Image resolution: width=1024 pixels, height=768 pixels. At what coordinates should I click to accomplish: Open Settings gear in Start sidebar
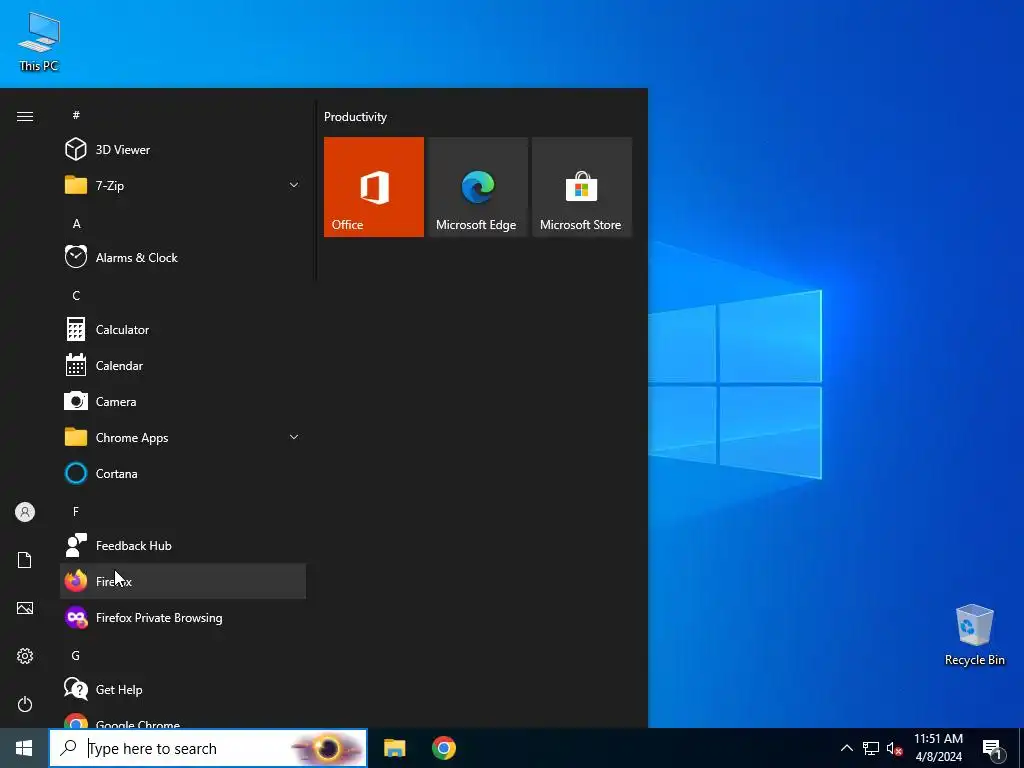pos(25,656)
